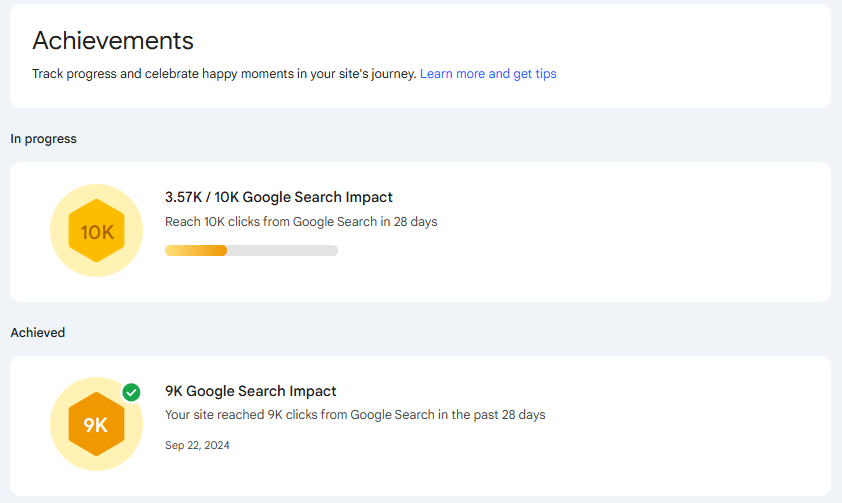Click the orange filled part of progress bar

pos(196,250)
